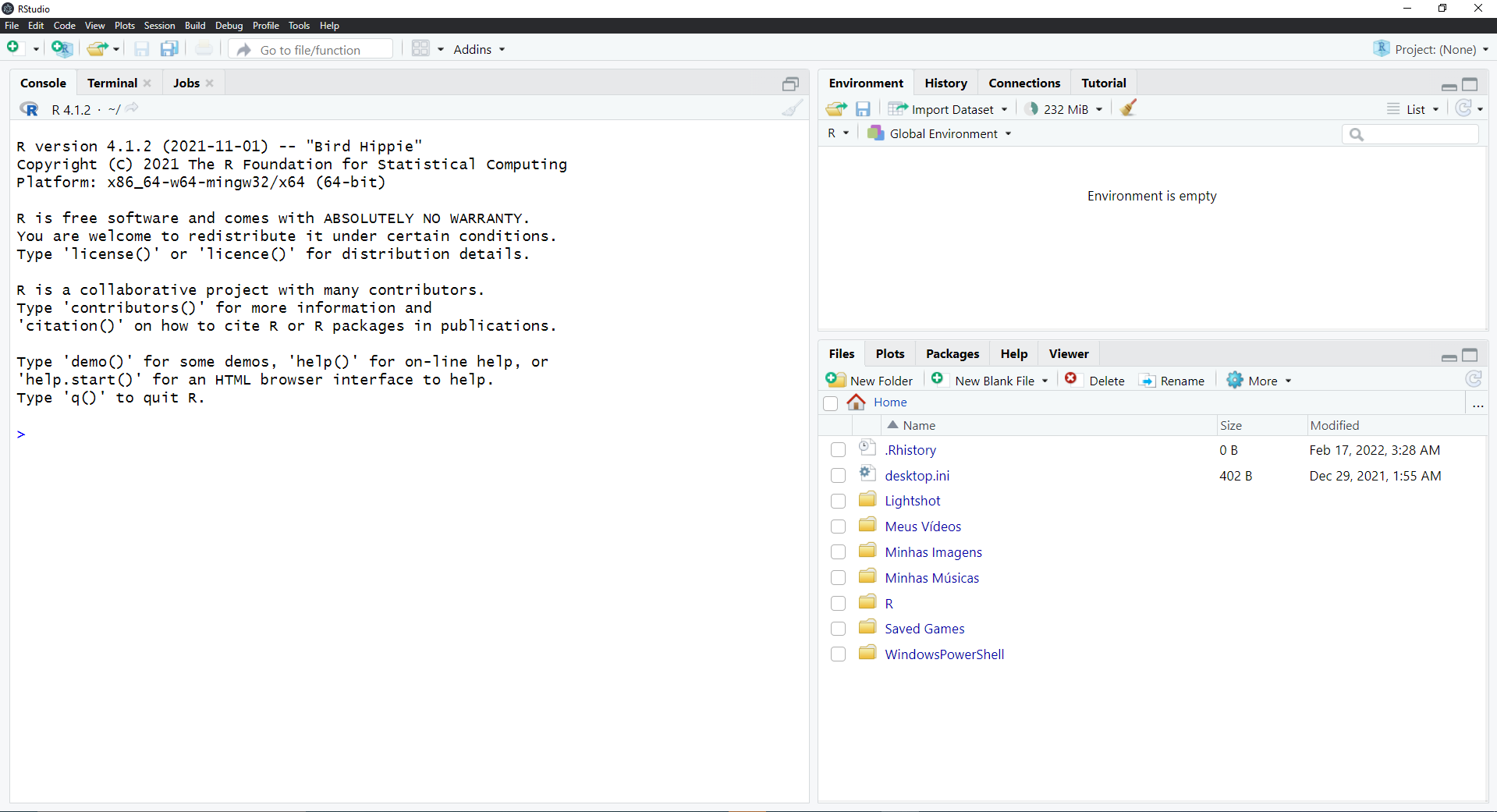Save the current document via toolbar icon
Screen dimensions: 1497x812
pos(141,48)
